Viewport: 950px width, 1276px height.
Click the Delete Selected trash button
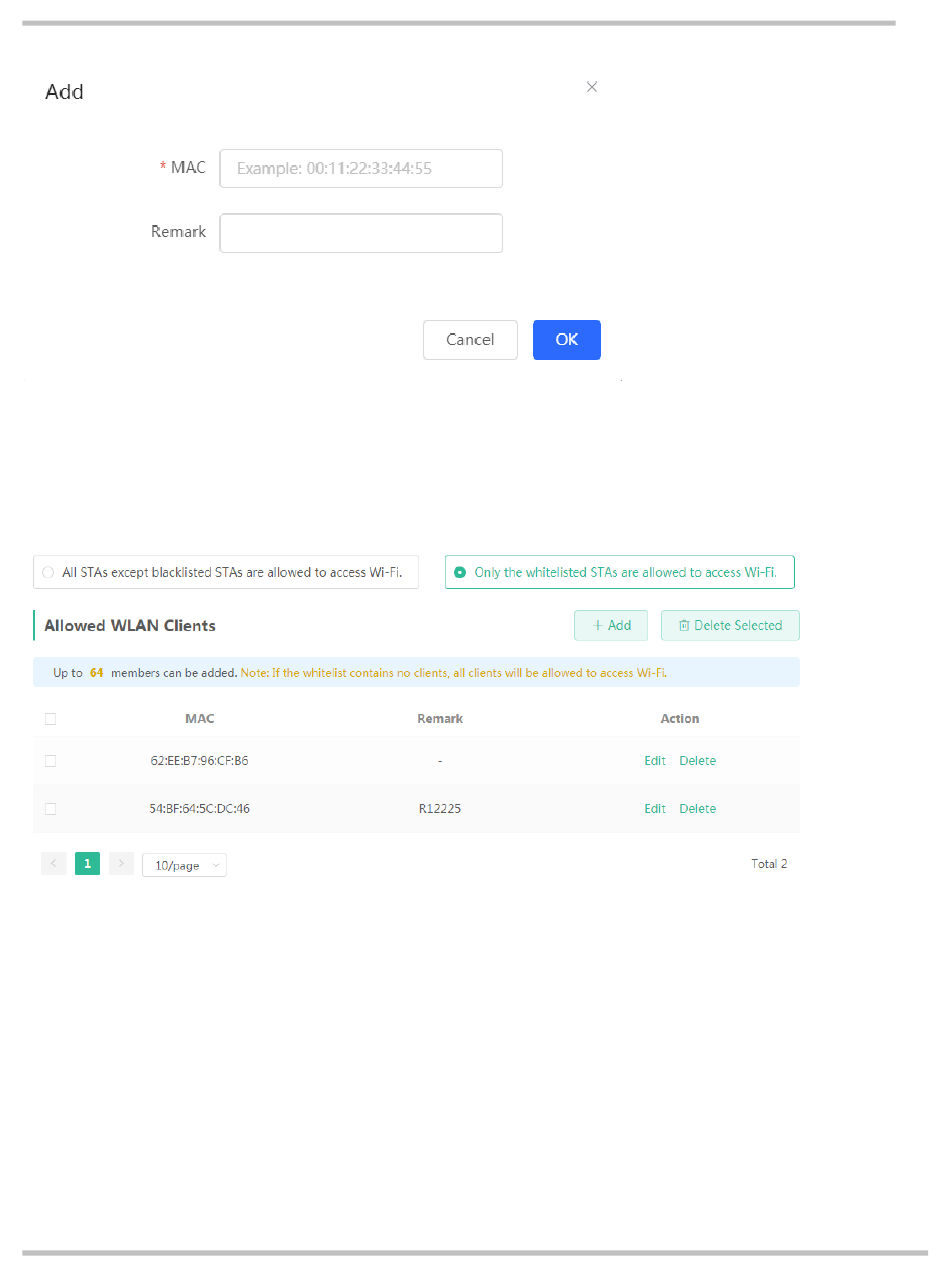pyautogui.click(x=730, y=625)
